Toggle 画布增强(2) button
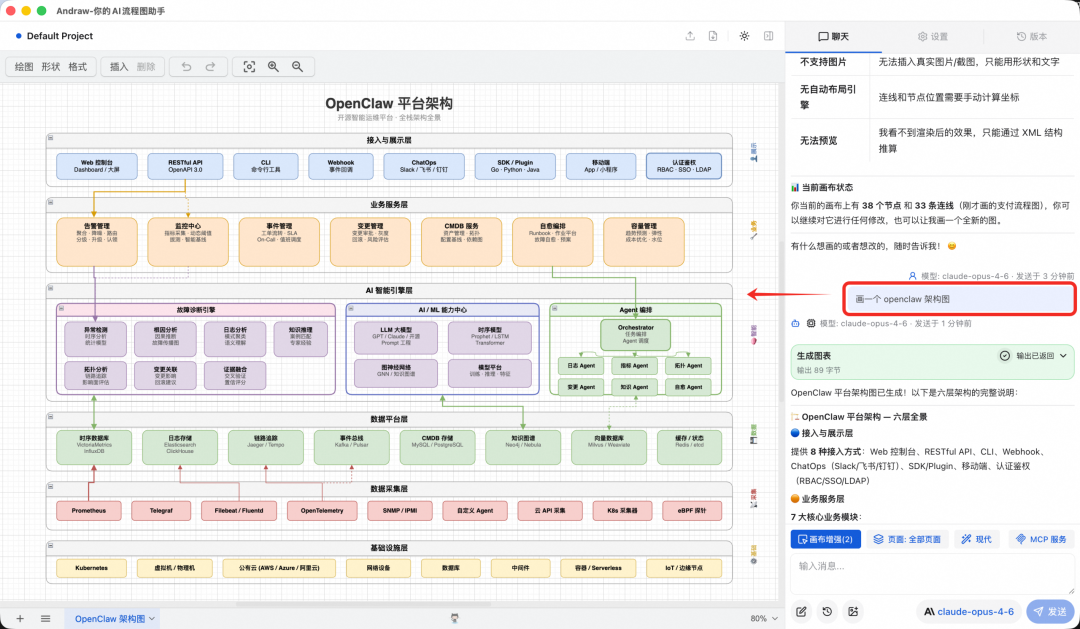1080x629 pixels. (825, 539)
